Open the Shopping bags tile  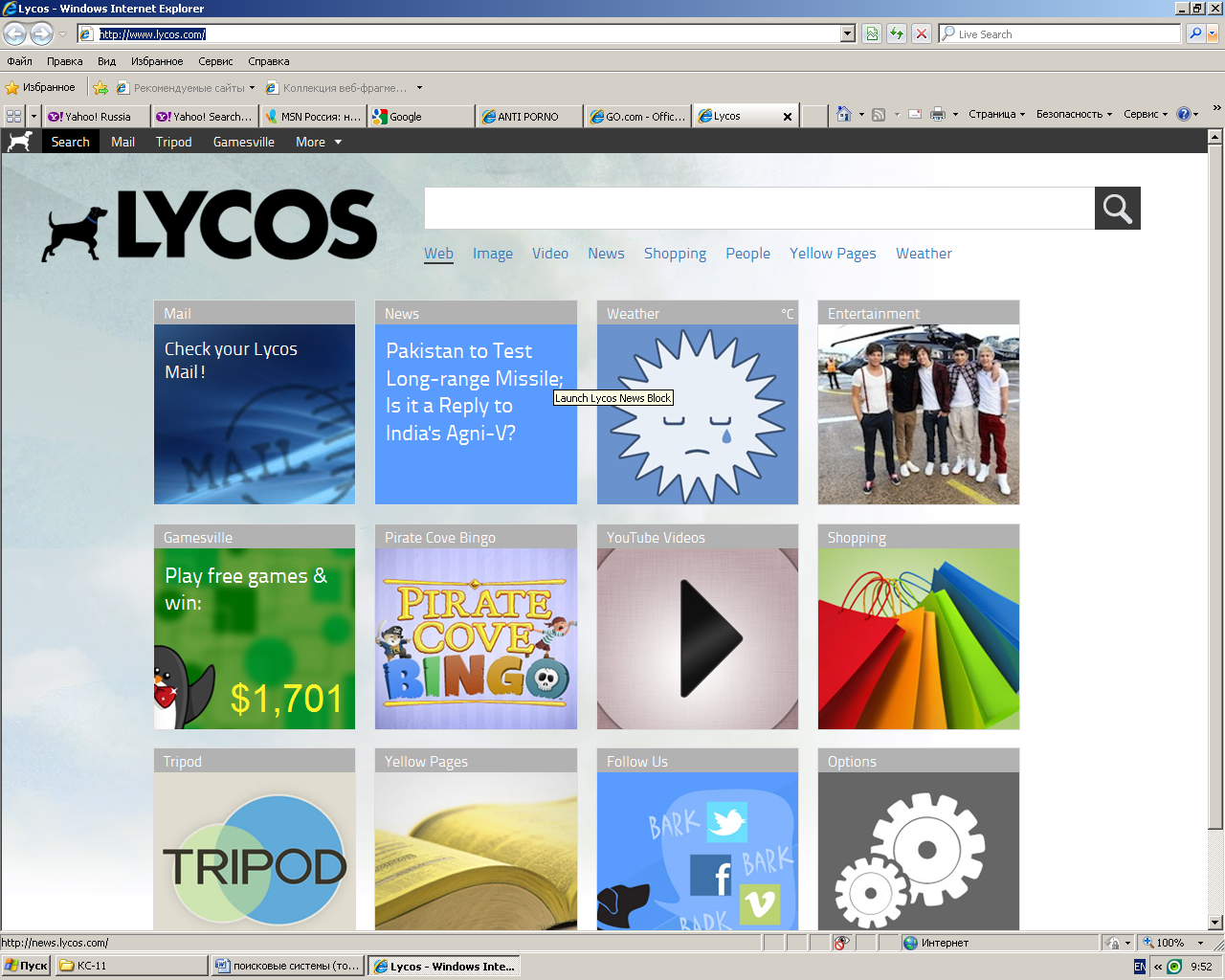pyautogui.click(x=919, y=638)
